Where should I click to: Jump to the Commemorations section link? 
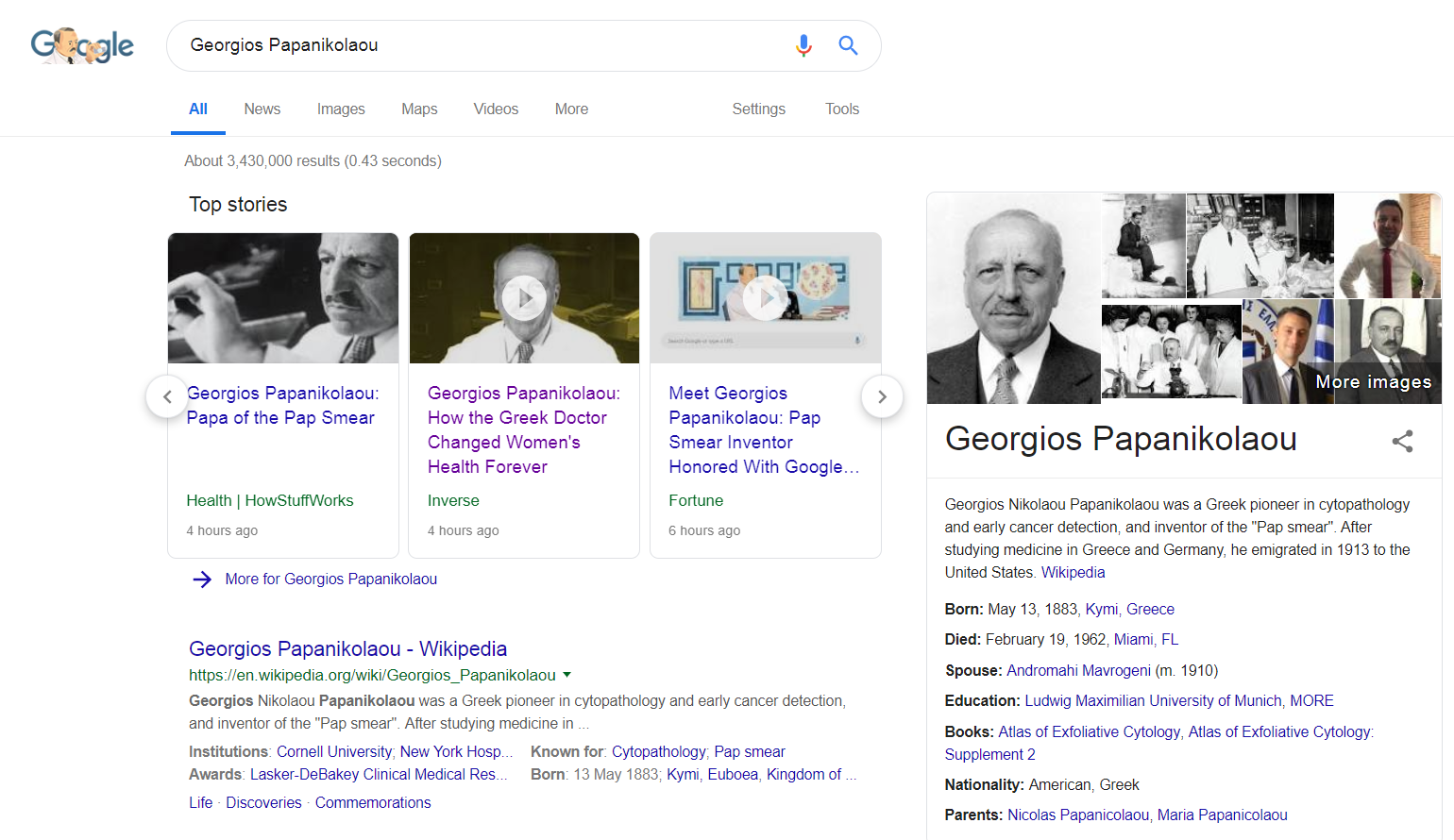[373, 802]
